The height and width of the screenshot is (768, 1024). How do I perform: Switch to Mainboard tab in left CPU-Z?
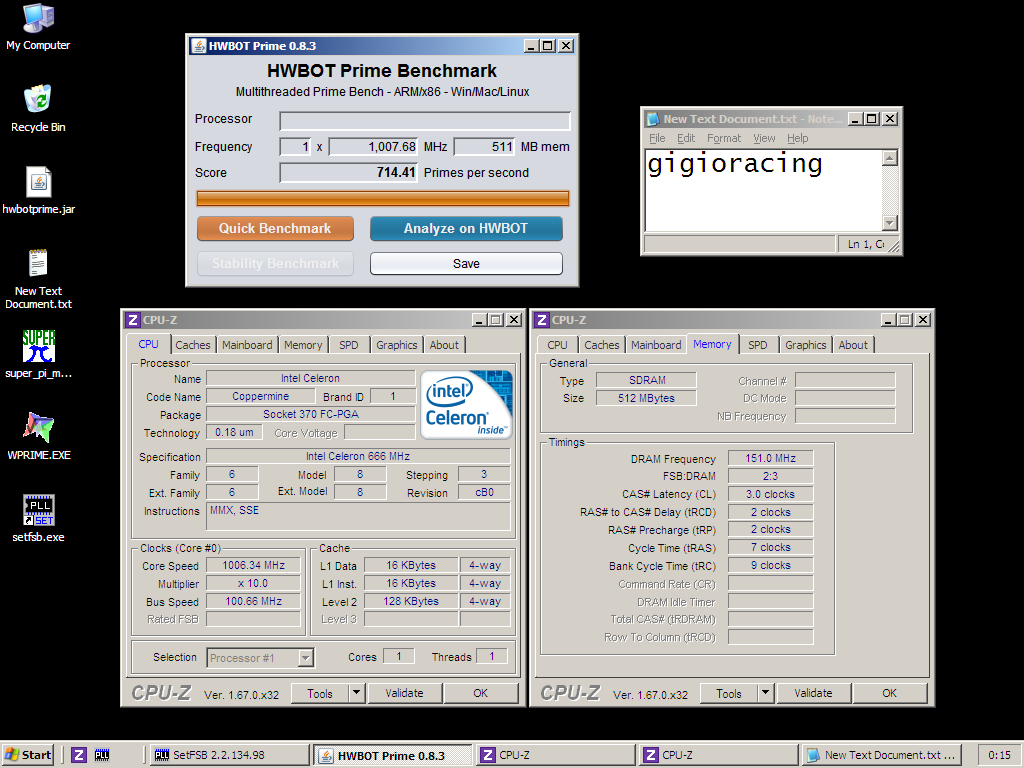[247, 345]
